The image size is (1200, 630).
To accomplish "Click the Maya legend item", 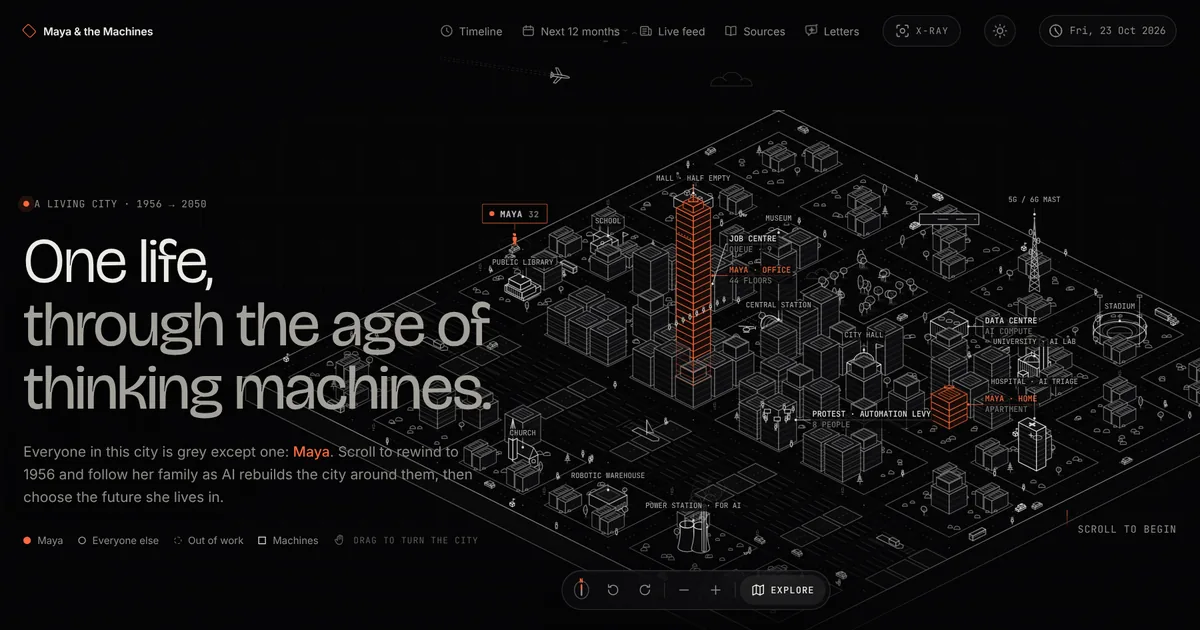I will tap(43, 541).
